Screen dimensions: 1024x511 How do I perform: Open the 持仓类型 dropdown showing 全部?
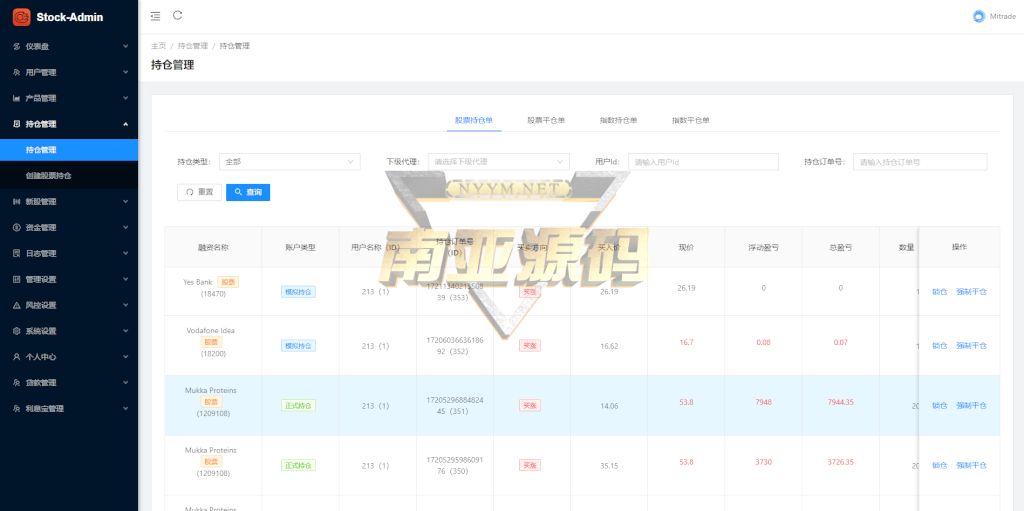[x=289, y=161]
